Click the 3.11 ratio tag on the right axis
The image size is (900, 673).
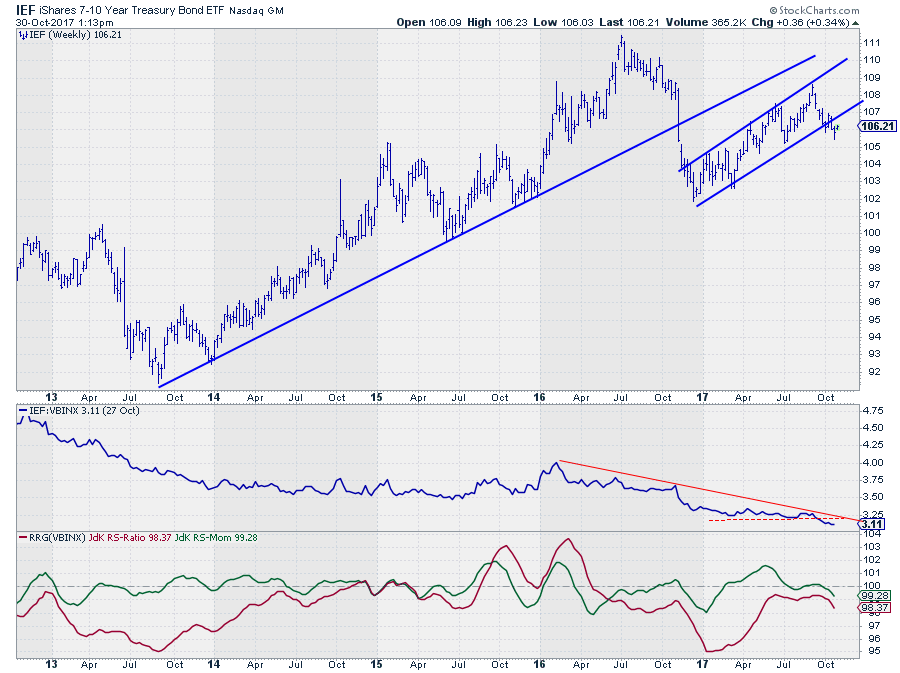click(x=872, y=524)
